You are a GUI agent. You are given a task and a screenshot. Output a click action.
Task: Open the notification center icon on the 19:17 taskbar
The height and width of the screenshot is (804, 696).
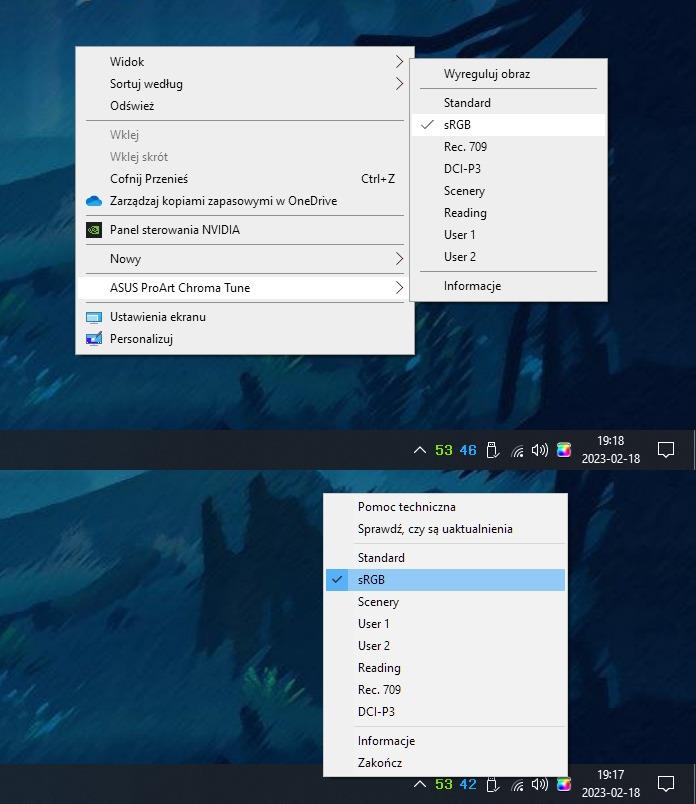click(x=666, y=784)
